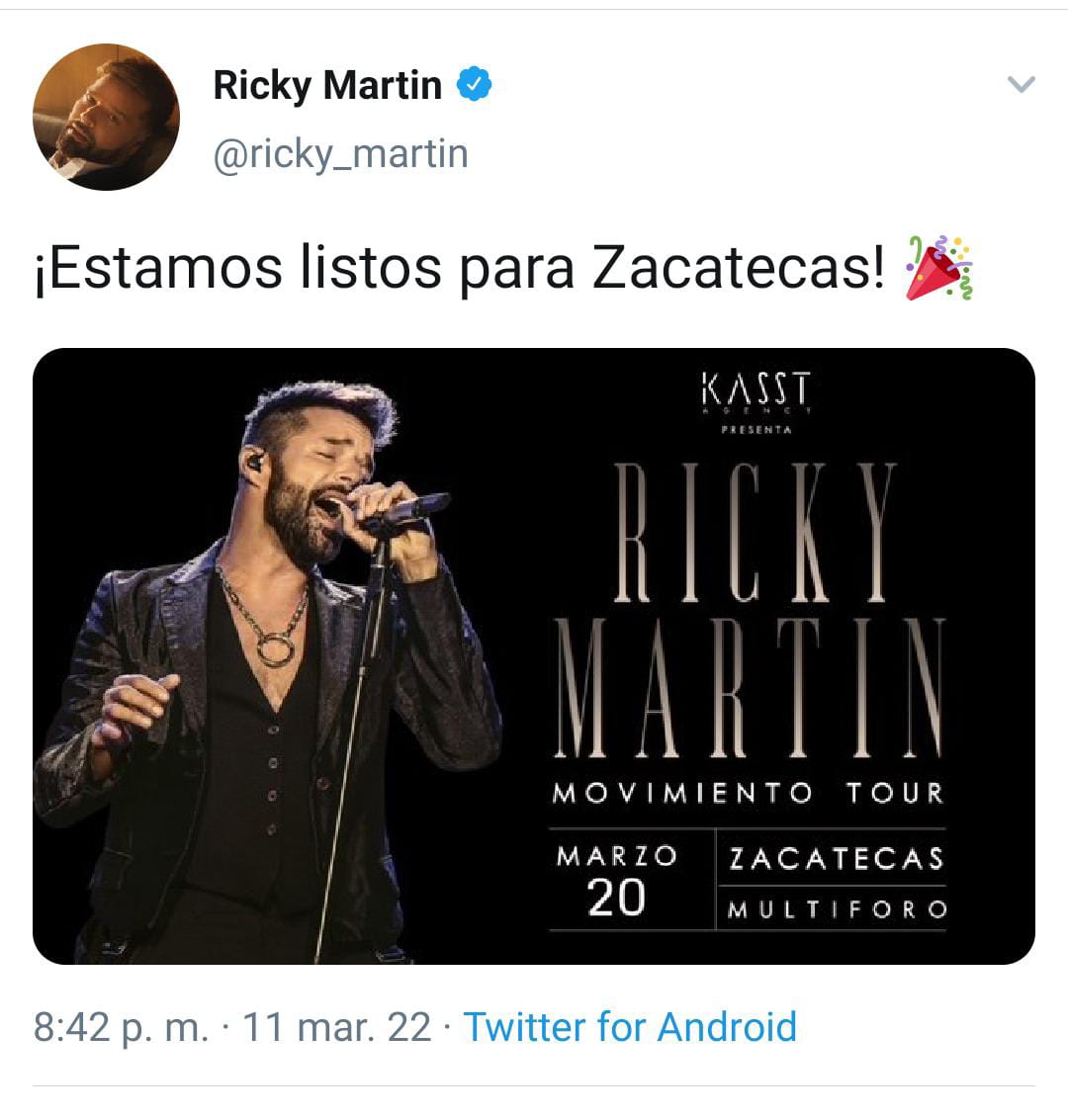
Task: Click the 11 mar. 22 date
Action: pos(337,1027)
